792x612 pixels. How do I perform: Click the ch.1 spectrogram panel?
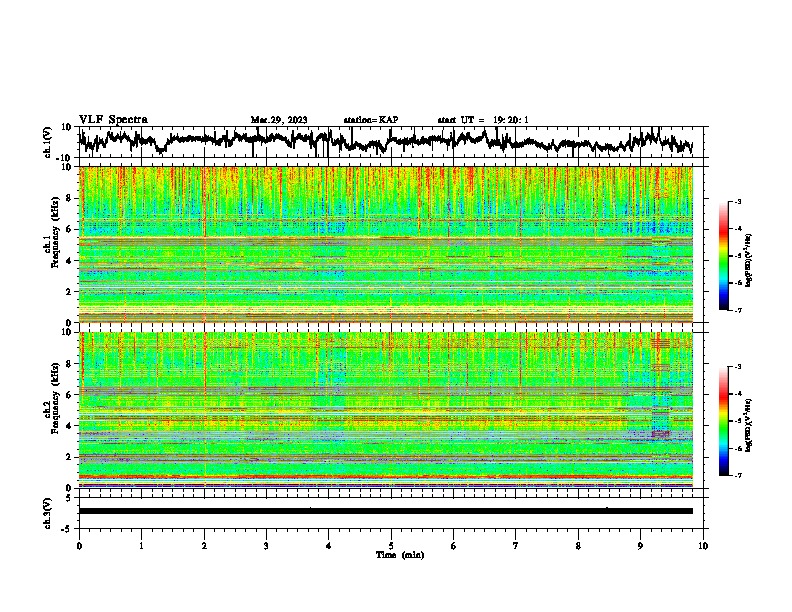click(386, 244)
